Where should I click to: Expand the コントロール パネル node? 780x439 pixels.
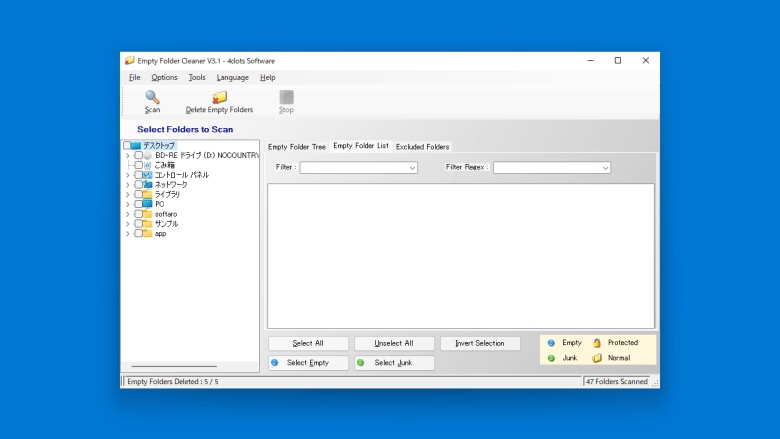pyautogui.click(x=128, y=175)
